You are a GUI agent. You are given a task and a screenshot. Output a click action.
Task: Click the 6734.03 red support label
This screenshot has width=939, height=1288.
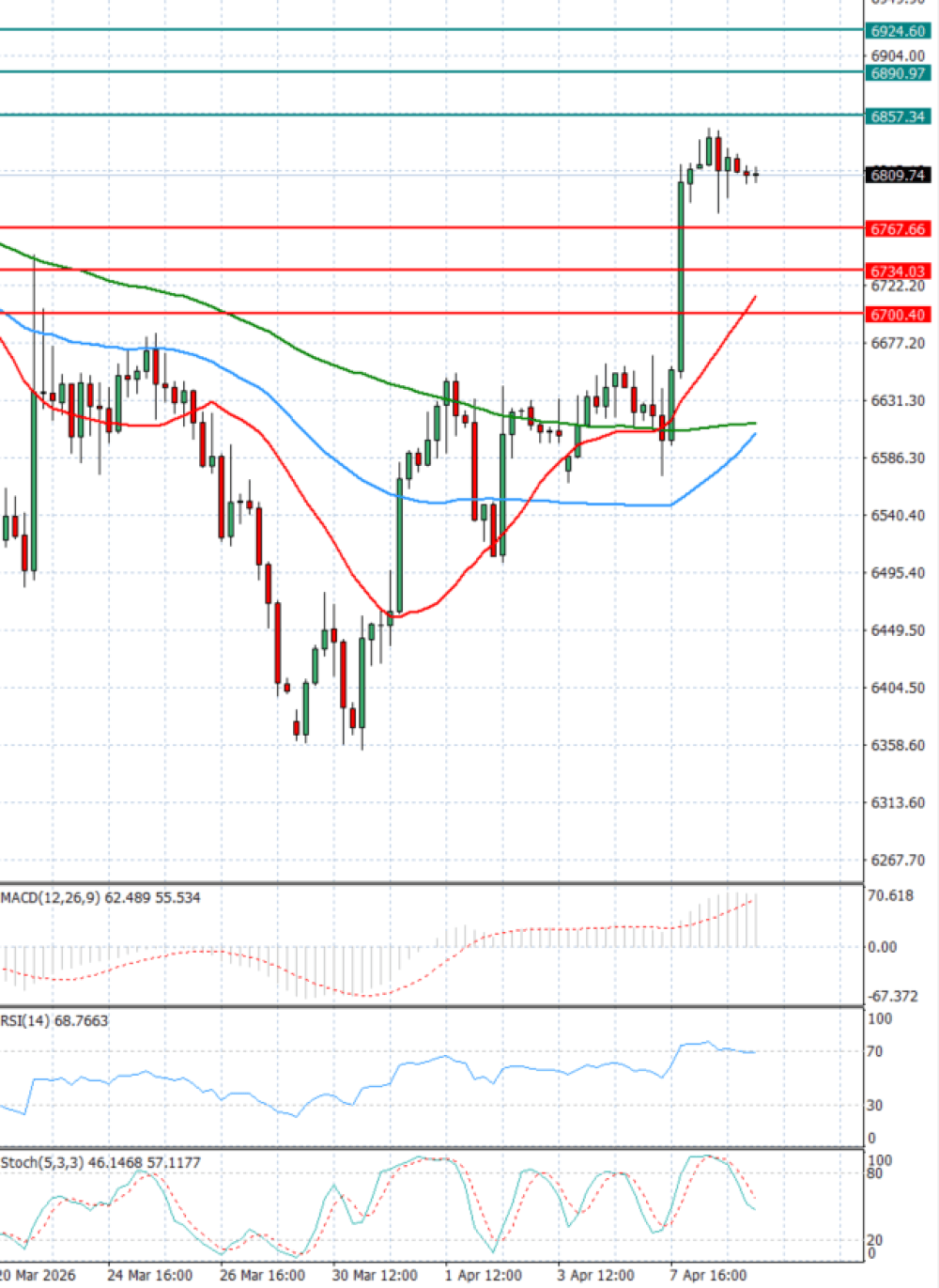tap(898, 272)
